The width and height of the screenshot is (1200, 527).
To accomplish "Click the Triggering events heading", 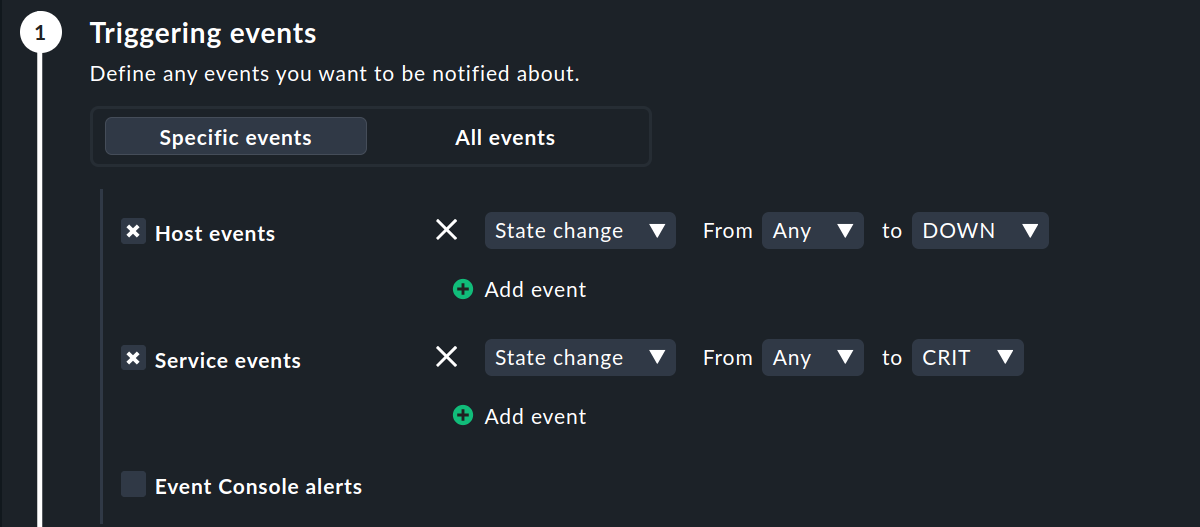I will tap(203, 33).
